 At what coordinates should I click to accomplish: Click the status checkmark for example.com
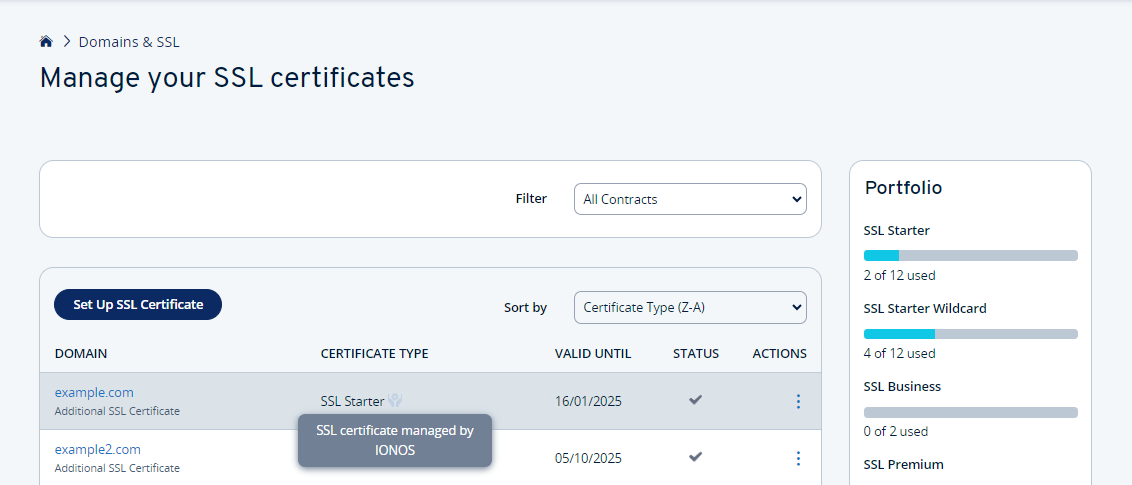pos(695,400)
